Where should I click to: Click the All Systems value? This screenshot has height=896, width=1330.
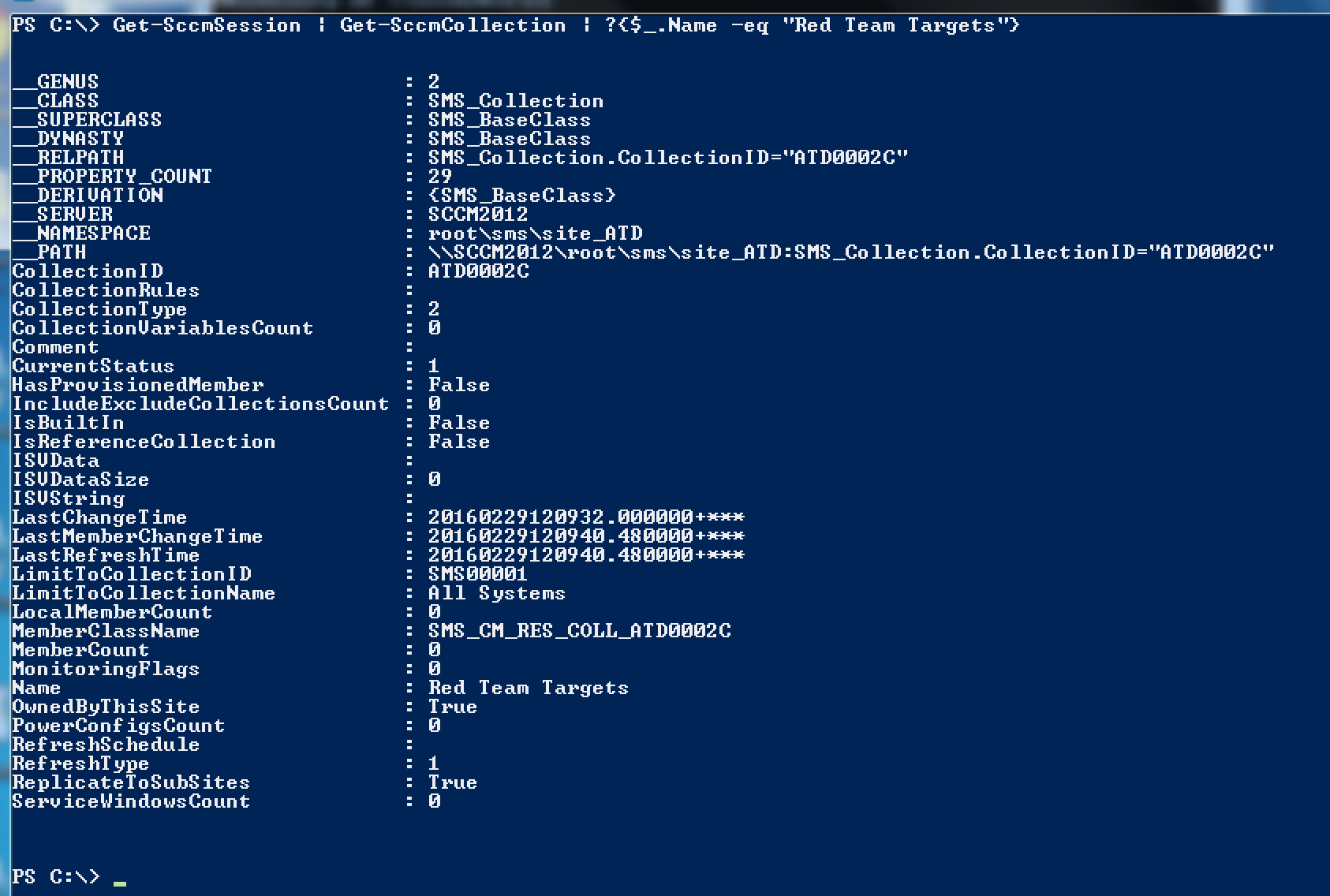pyautogui.click(x=497, y=593)
